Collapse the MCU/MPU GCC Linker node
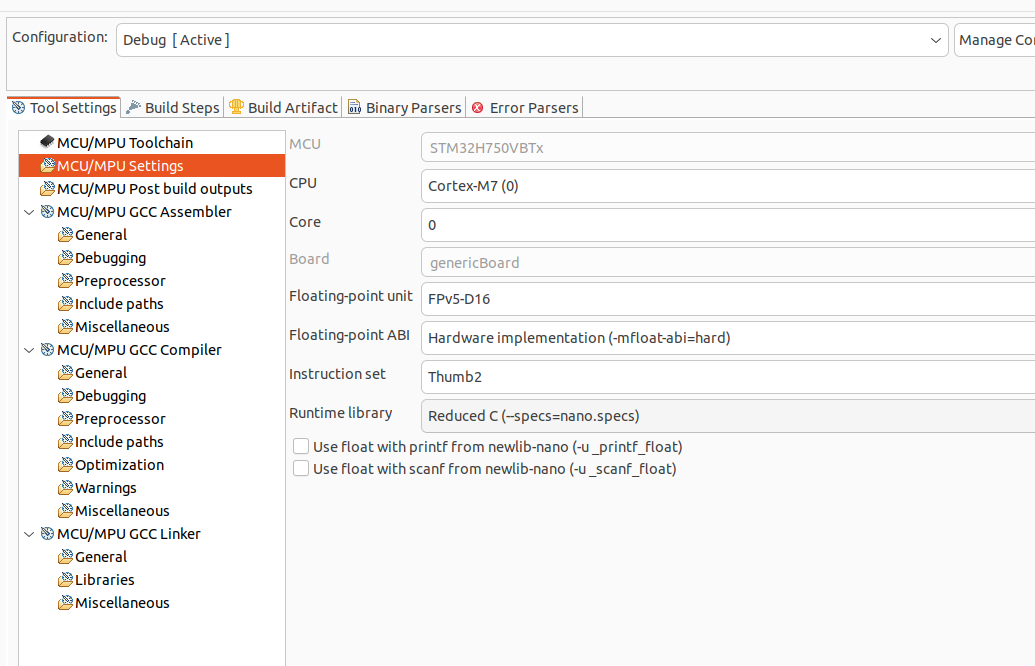This screenshot has width=1035, height=666. [30, 534]
